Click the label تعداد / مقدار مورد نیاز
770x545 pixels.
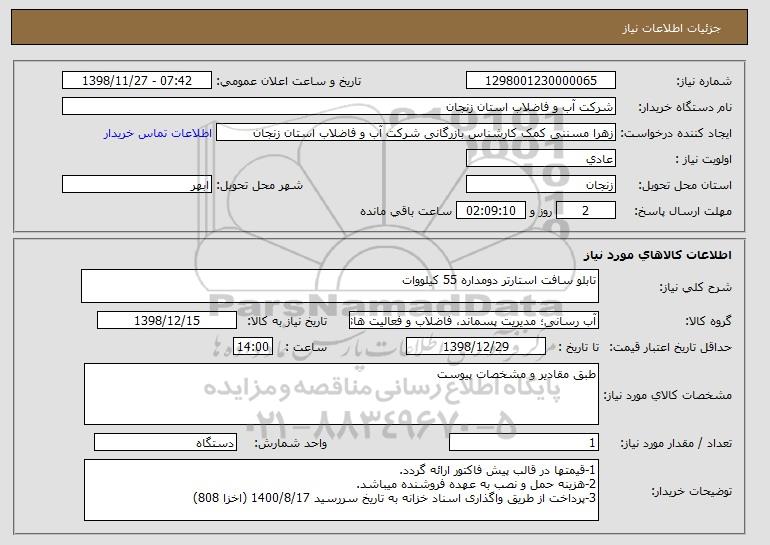pos(676,443)
